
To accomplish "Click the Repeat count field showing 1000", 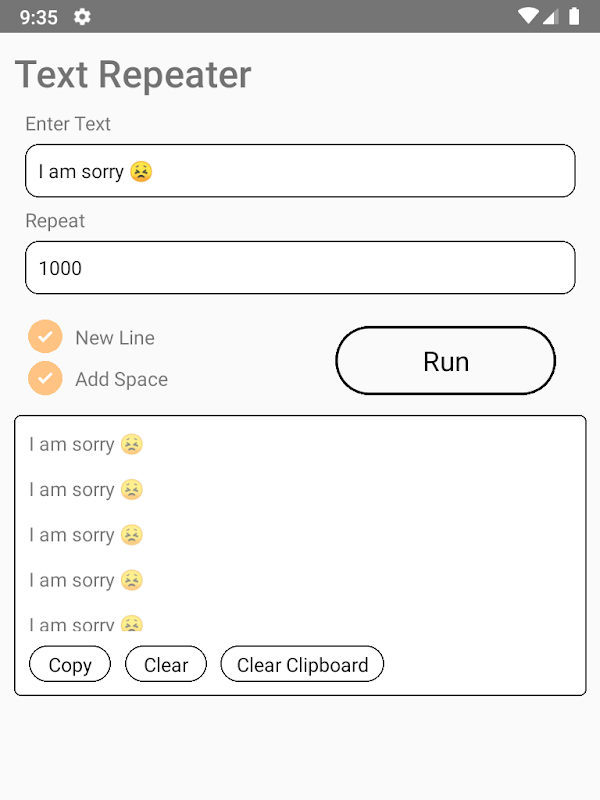I will [300, 268].
